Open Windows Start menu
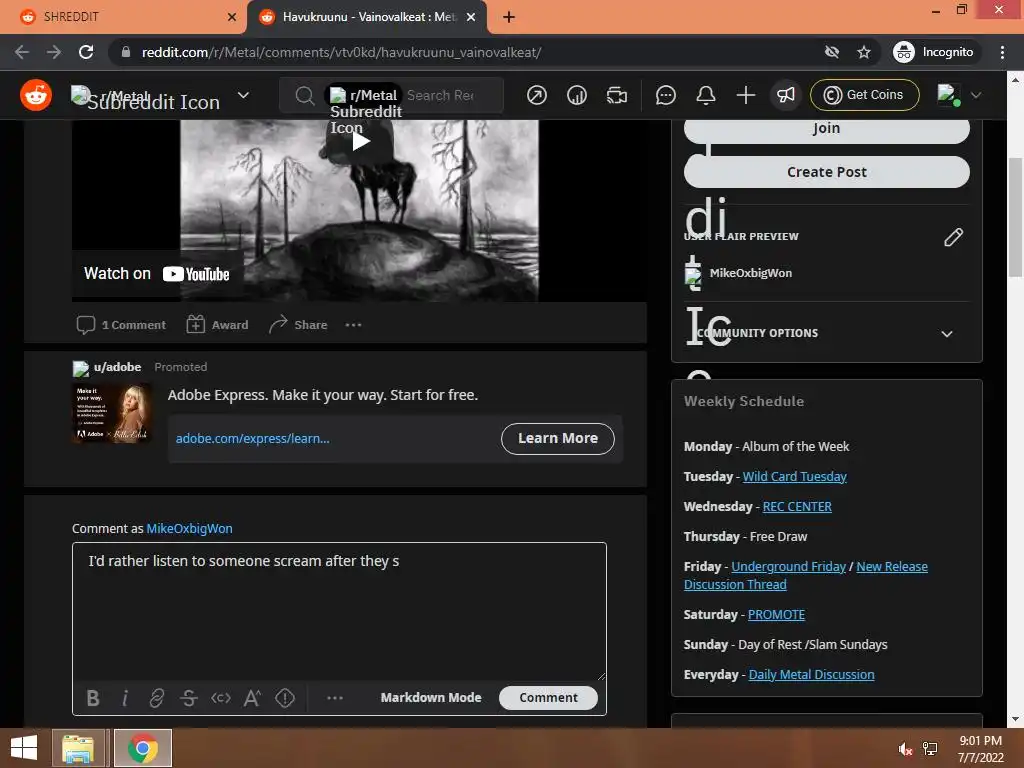1024x768 pixels. tap(24, 748)
